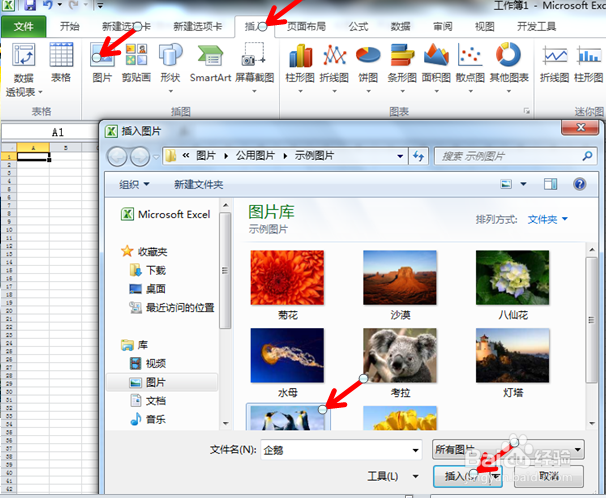Click the Cancel (取消) button

coord(549,476)
